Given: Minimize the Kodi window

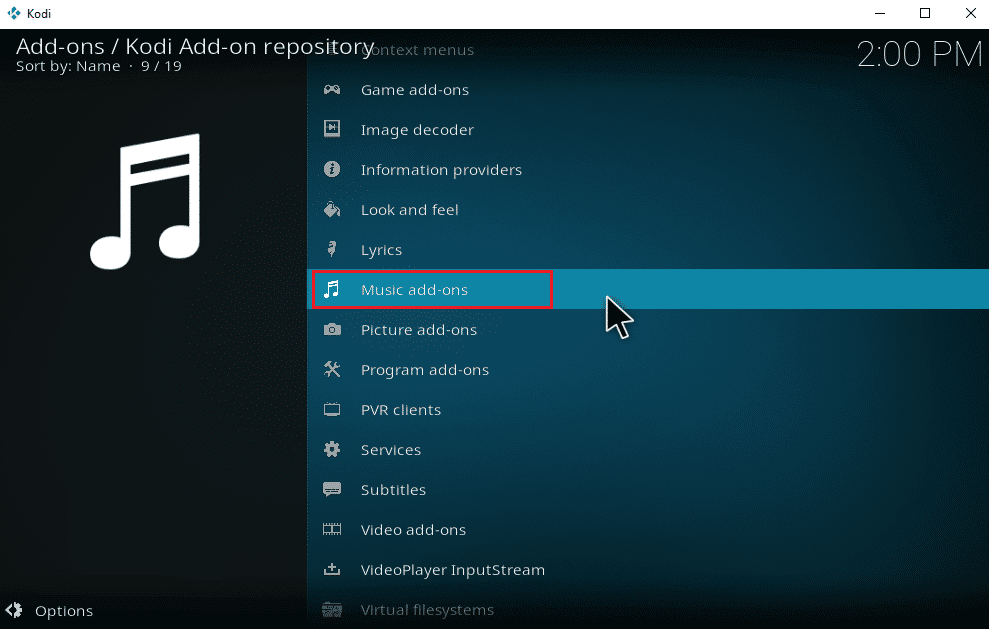Looking at the screenshot, I should (x=880, y=13).
